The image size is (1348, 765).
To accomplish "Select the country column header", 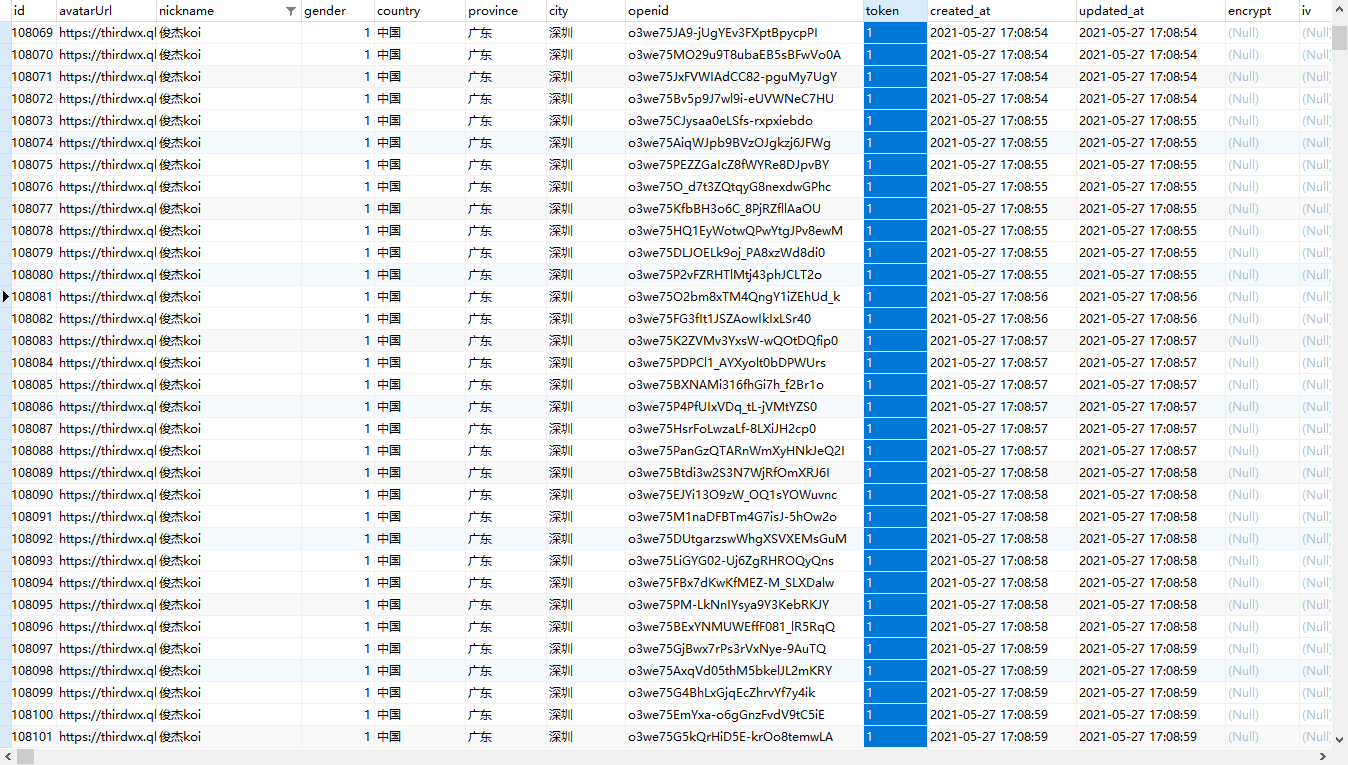I will click(419, 11).
